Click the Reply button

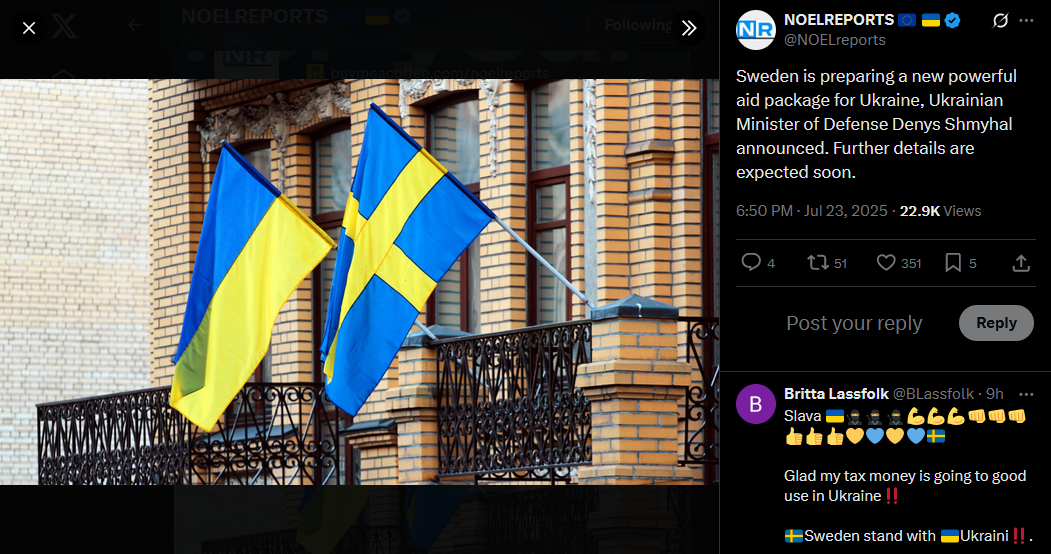(x=996, y=323)
